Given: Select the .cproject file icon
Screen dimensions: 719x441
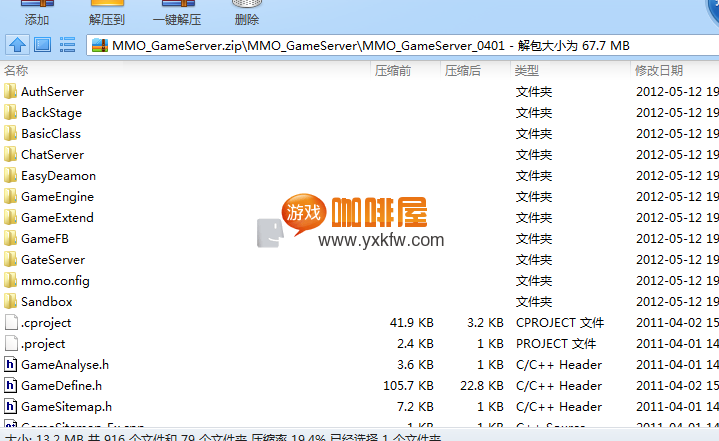Looking at the screenshot, I should pos(11,323).
